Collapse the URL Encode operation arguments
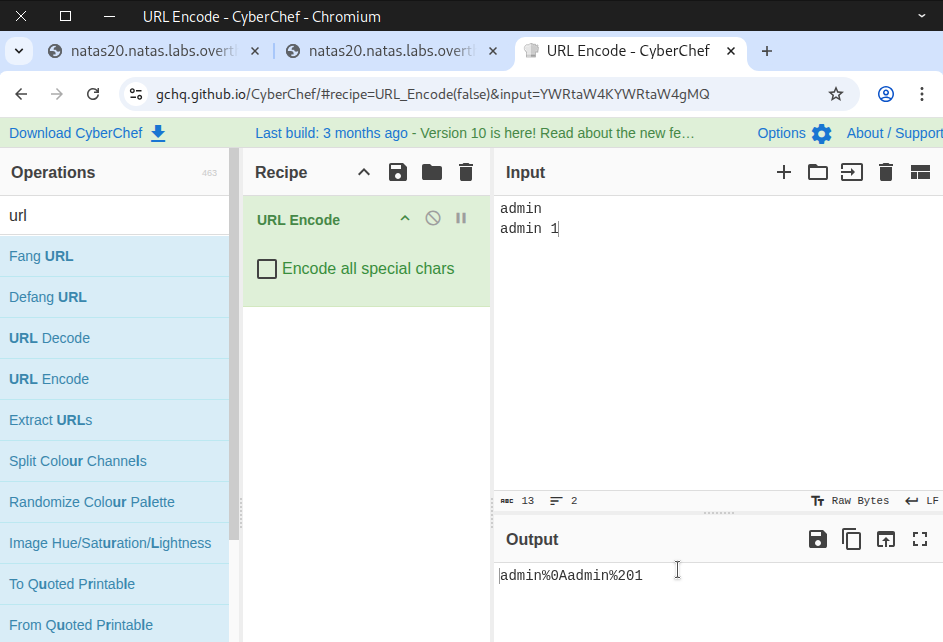The width and height of the screenshot is (943, 642). coord(405,218)
